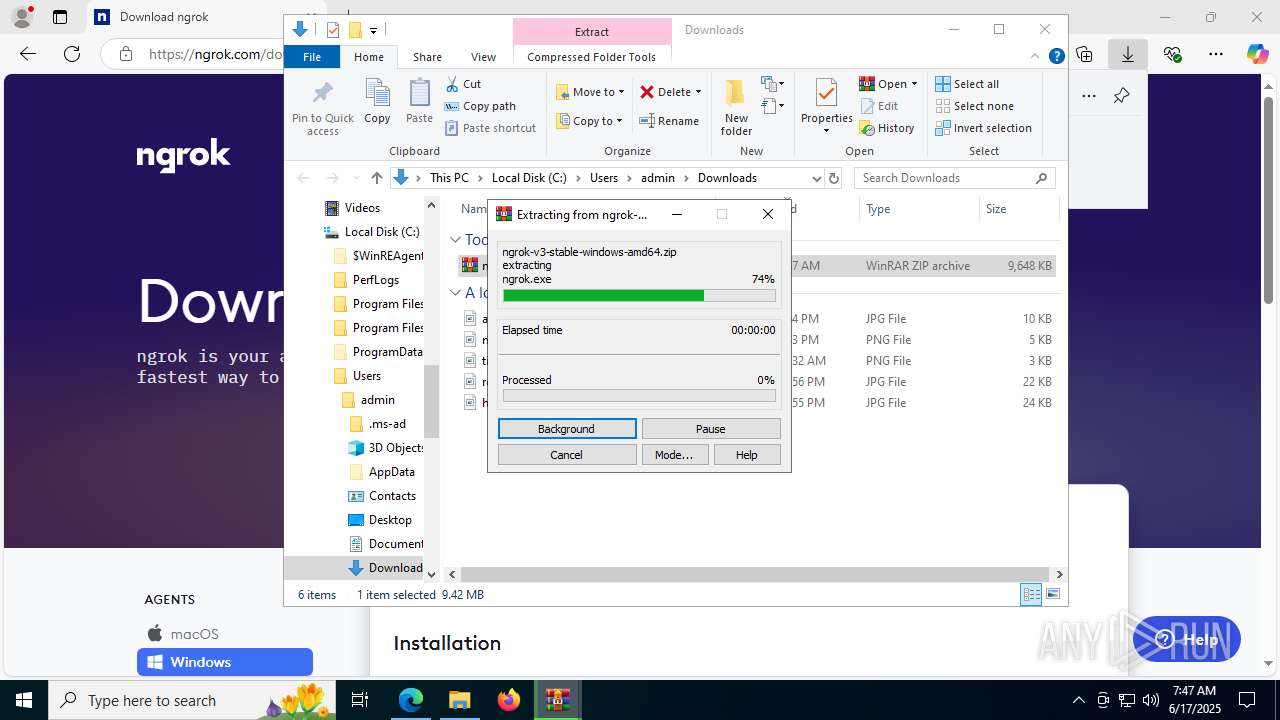Open Copilot icon in Edge
The width and height of the screenshot is (1280, 720).
(x=1257, y=54)
